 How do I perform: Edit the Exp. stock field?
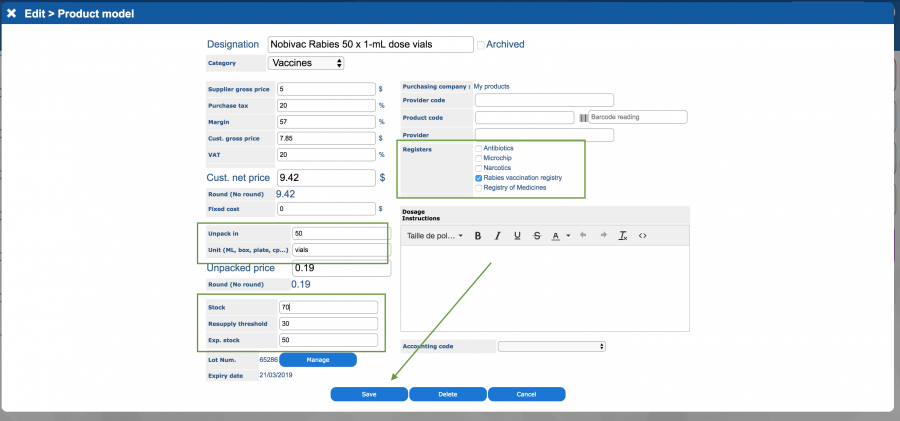click(329, 340)
